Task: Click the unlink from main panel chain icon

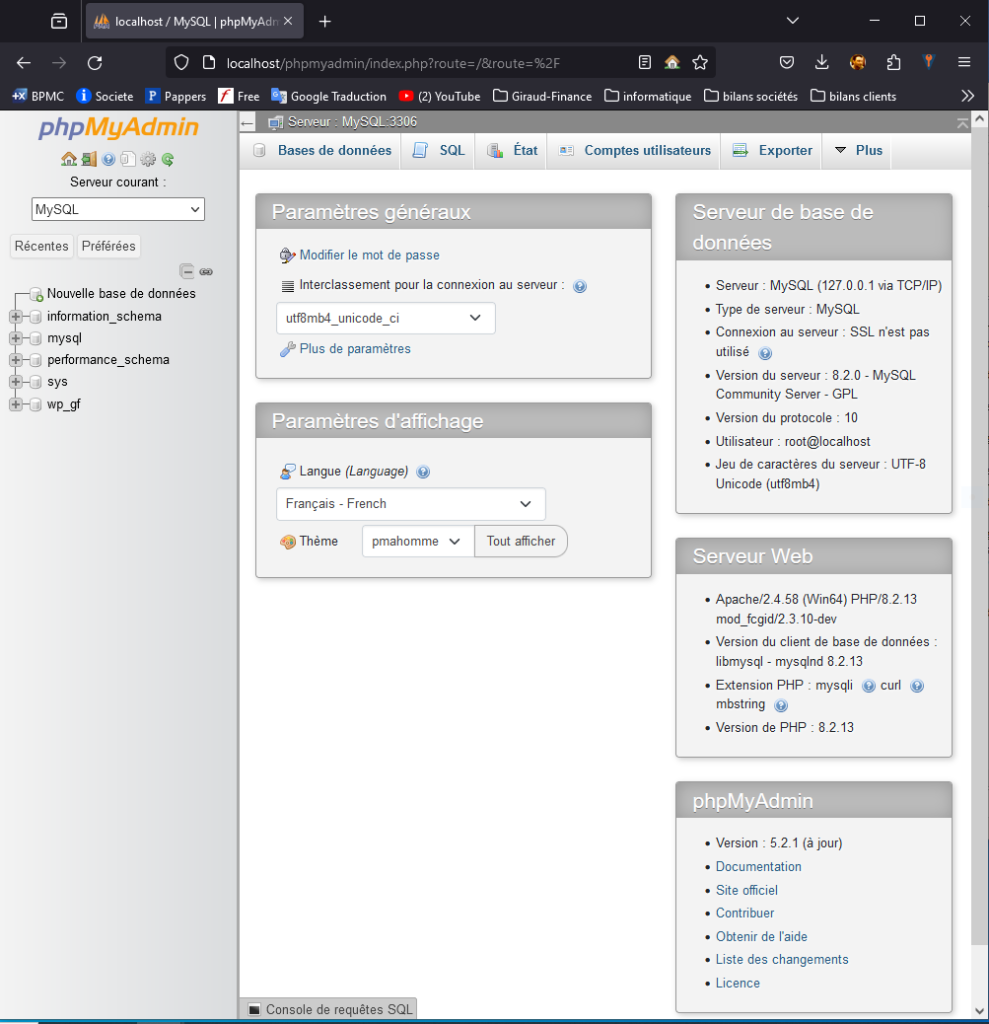Action: 206,271
